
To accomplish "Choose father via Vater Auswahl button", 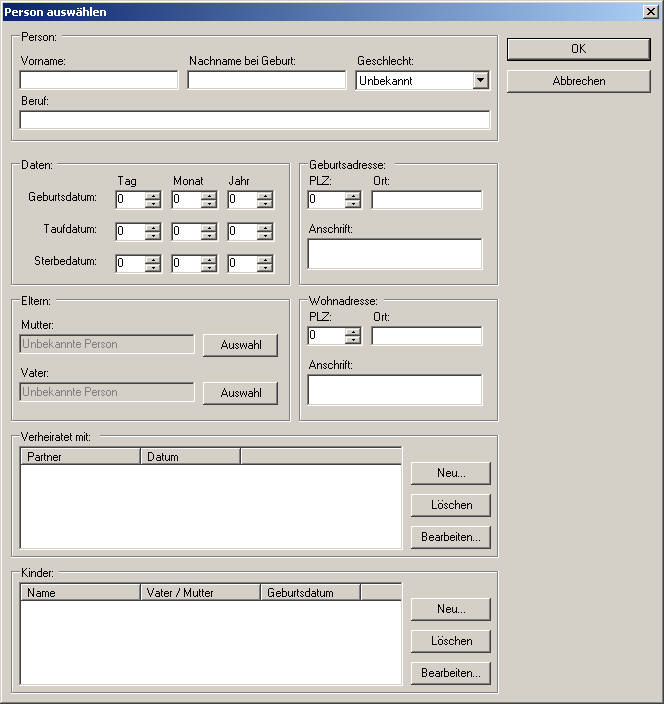I will (240, 393).
